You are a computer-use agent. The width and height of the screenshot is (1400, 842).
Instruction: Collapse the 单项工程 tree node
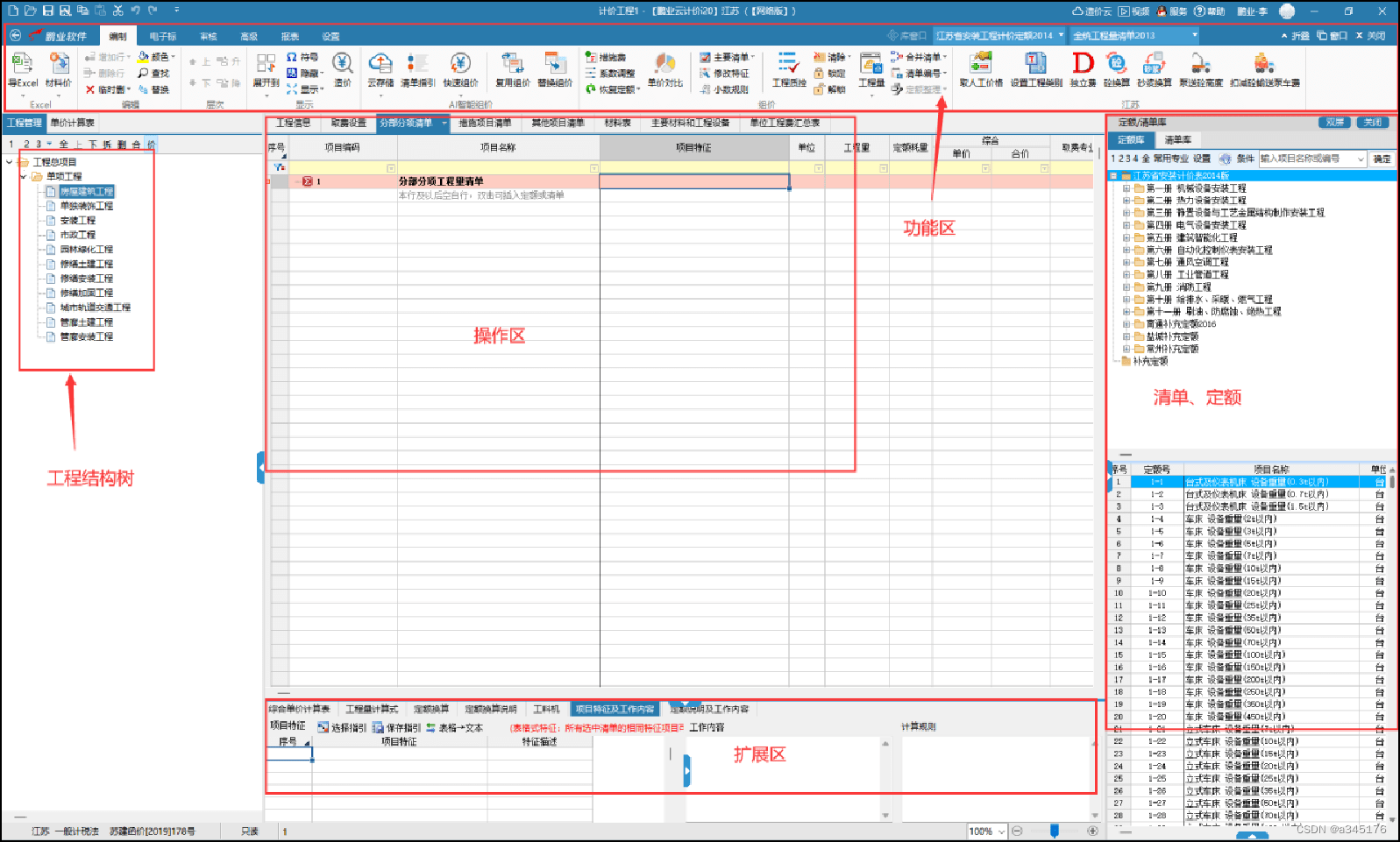coord(24,176)
